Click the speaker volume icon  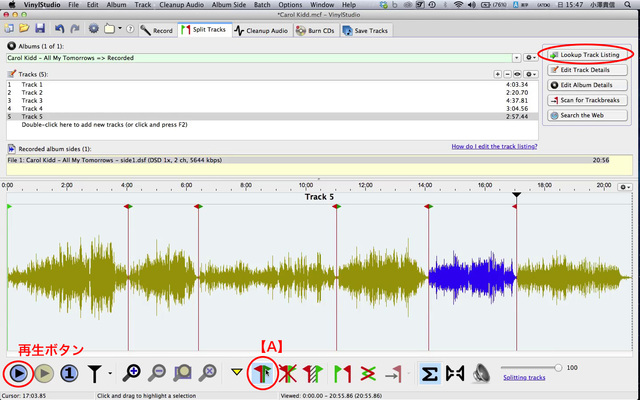(483, 373)
